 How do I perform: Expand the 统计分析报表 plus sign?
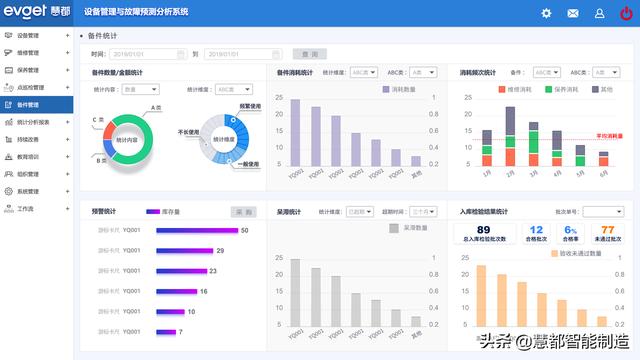67,122
